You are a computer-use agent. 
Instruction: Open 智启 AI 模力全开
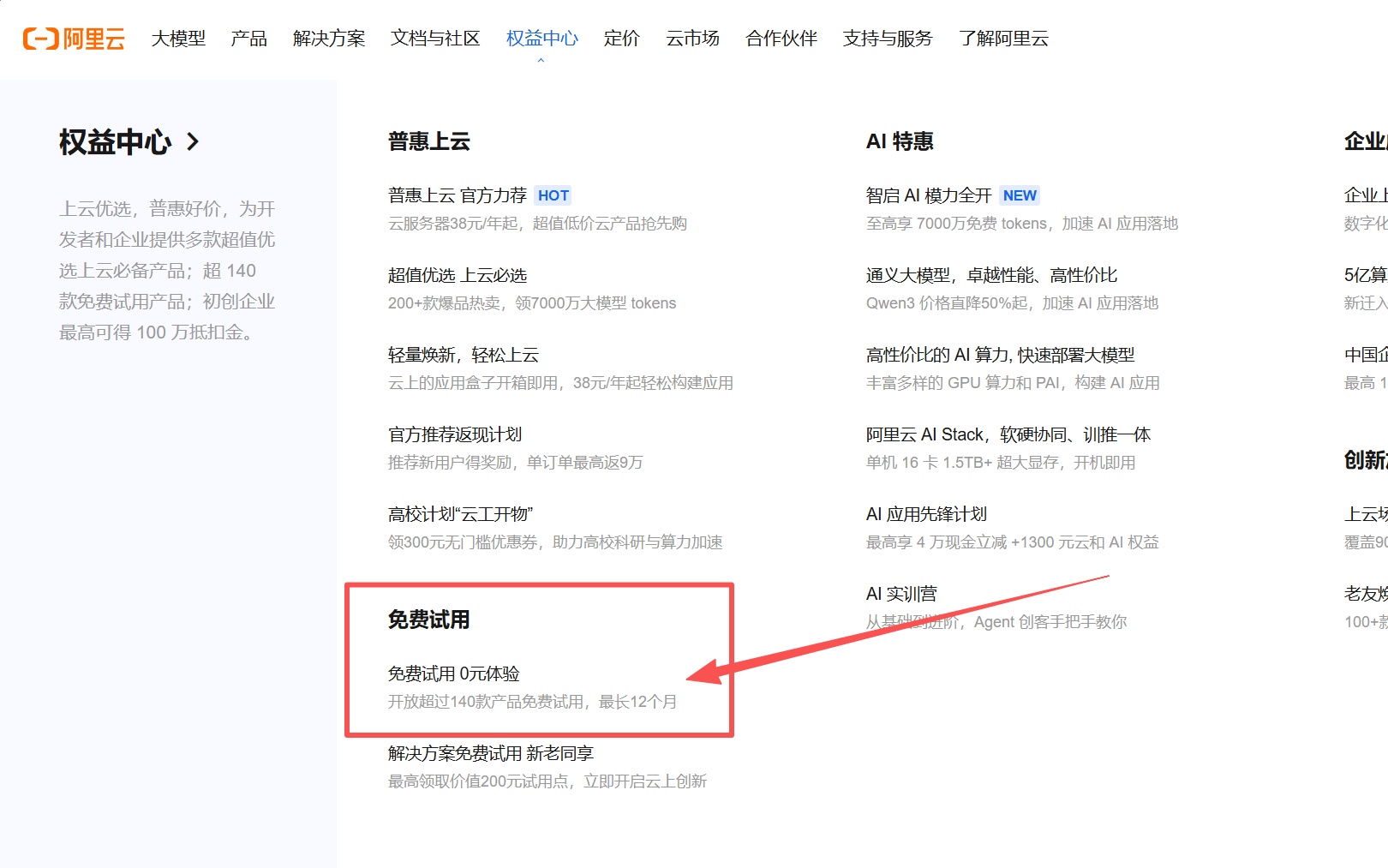[929, 195]
